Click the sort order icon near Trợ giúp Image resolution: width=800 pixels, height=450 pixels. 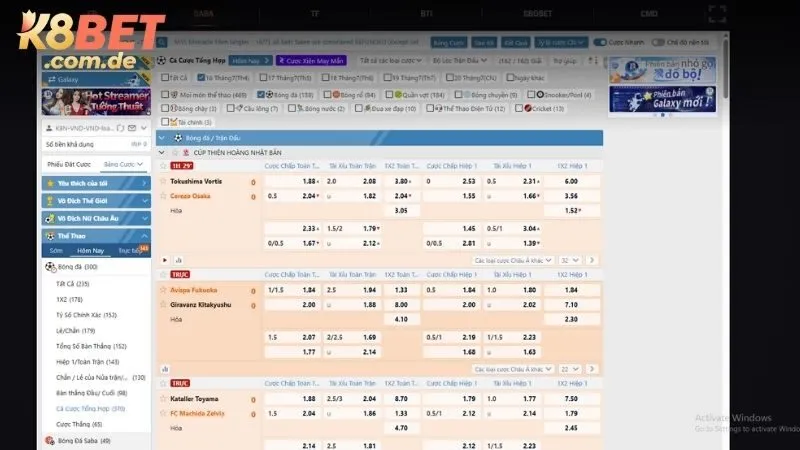[x=592, y=61]
